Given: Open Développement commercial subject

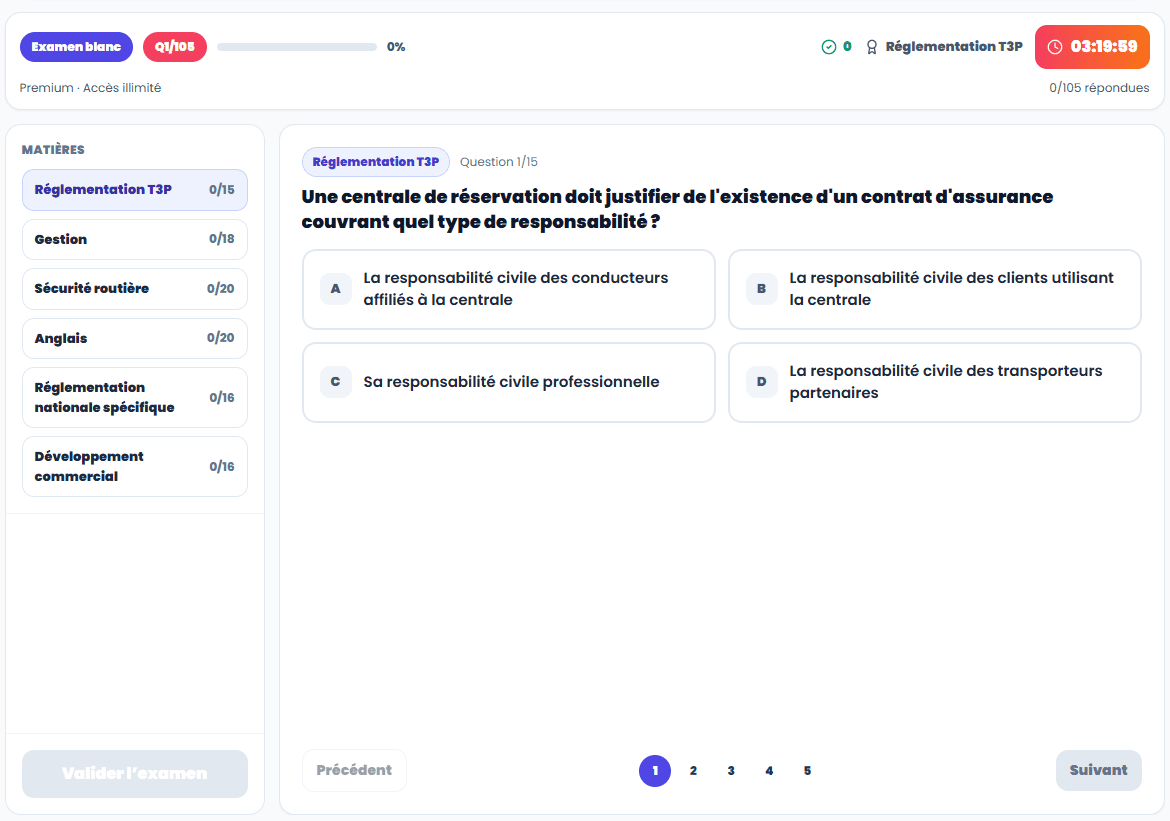Looking at the screenshot, I should (x=134, y=466).
